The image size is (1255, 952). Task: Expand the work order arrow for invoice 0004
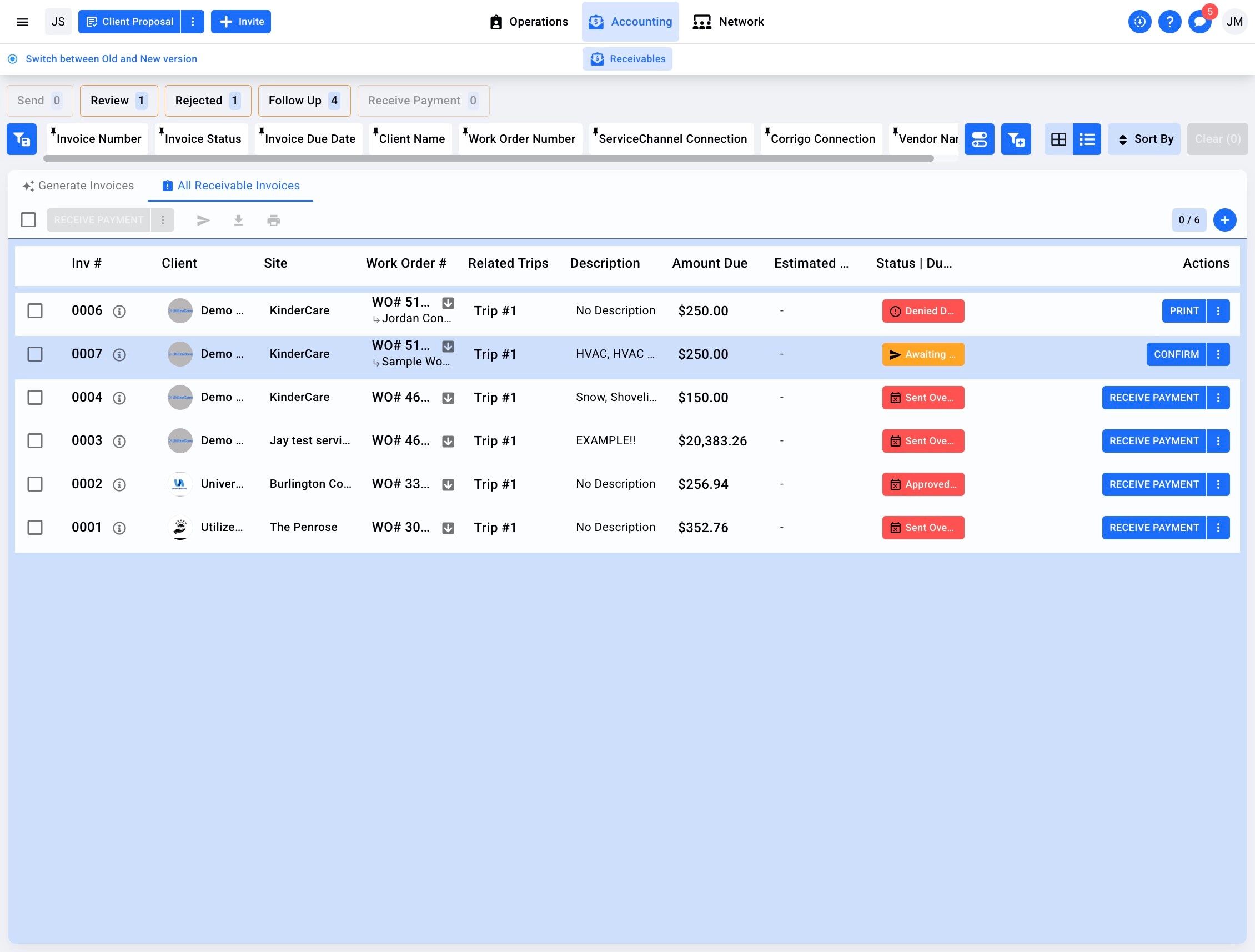click(448, 398)
